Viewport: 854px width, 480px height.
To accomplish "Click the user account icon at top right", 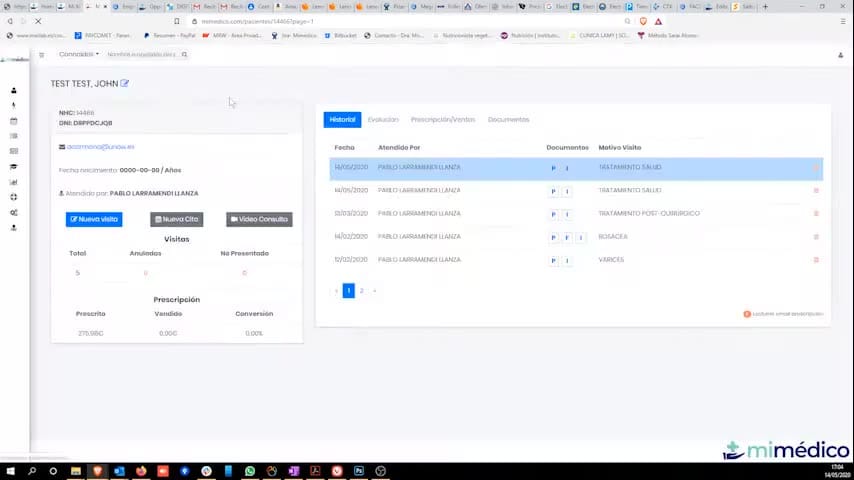I will pos(840,55).
